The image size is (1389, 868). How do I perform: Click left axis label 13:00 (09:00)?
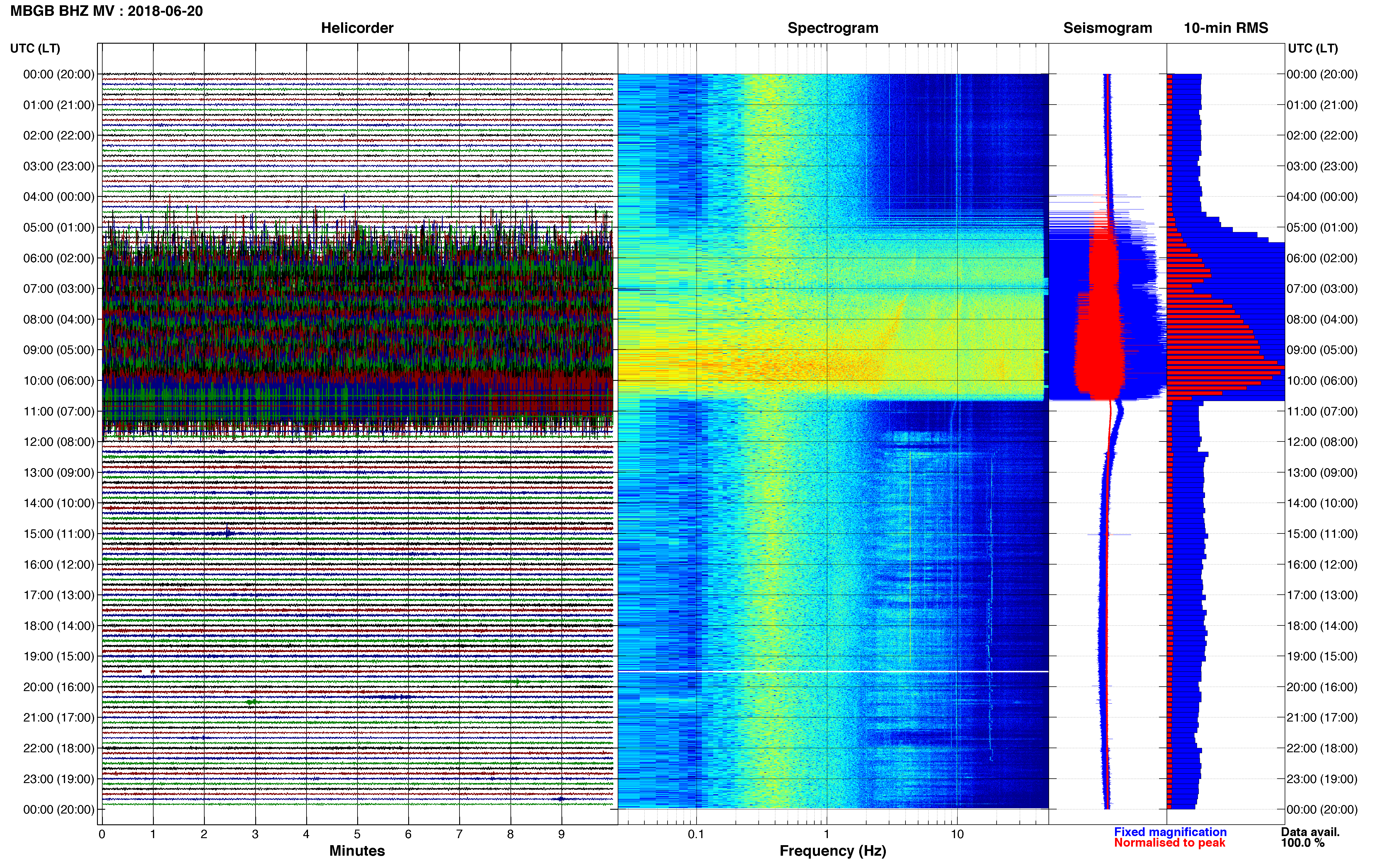tap(59, 473)
